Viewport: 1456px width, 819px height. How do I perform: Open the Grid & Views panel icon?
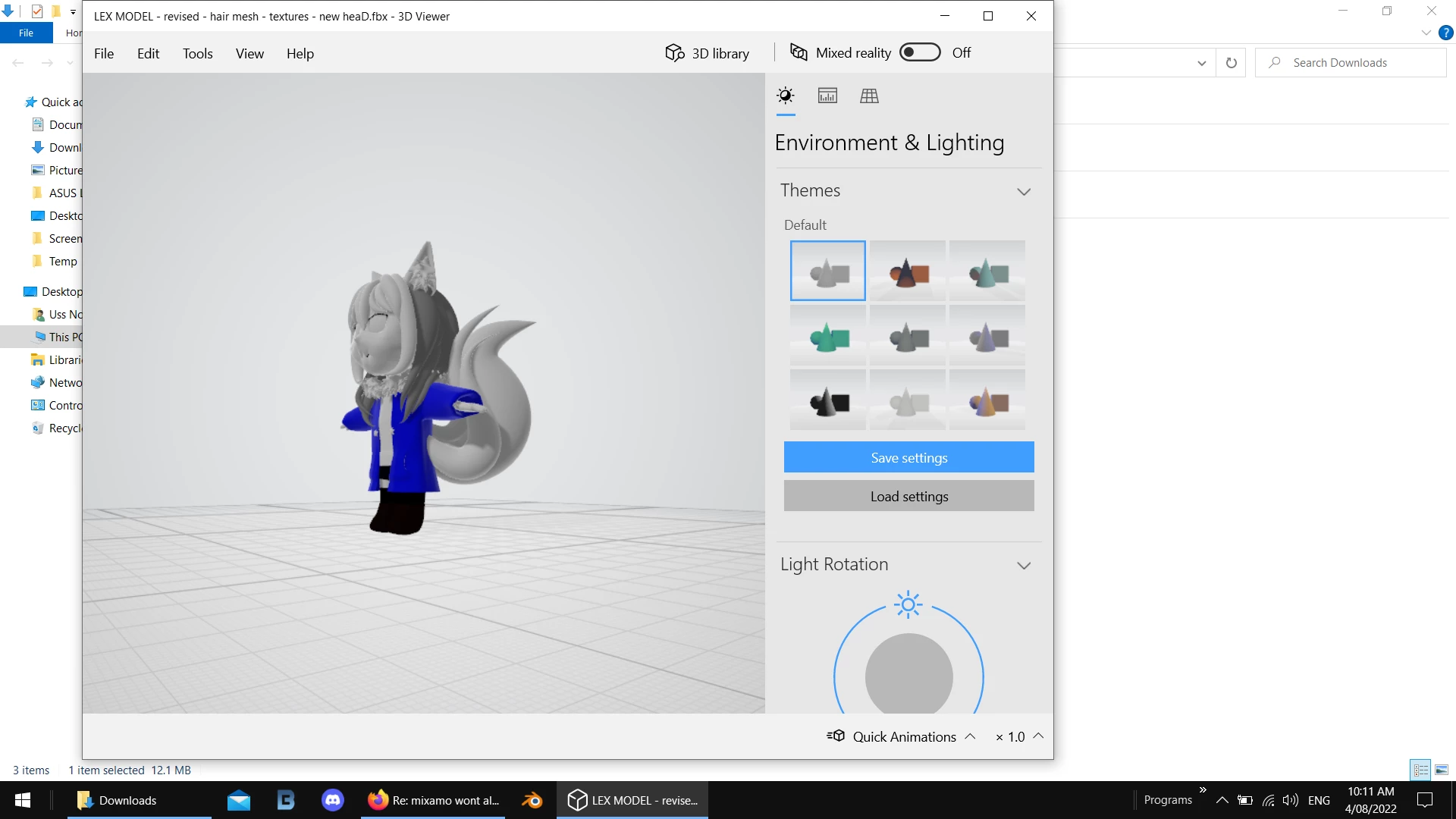(x=869, y=96)
